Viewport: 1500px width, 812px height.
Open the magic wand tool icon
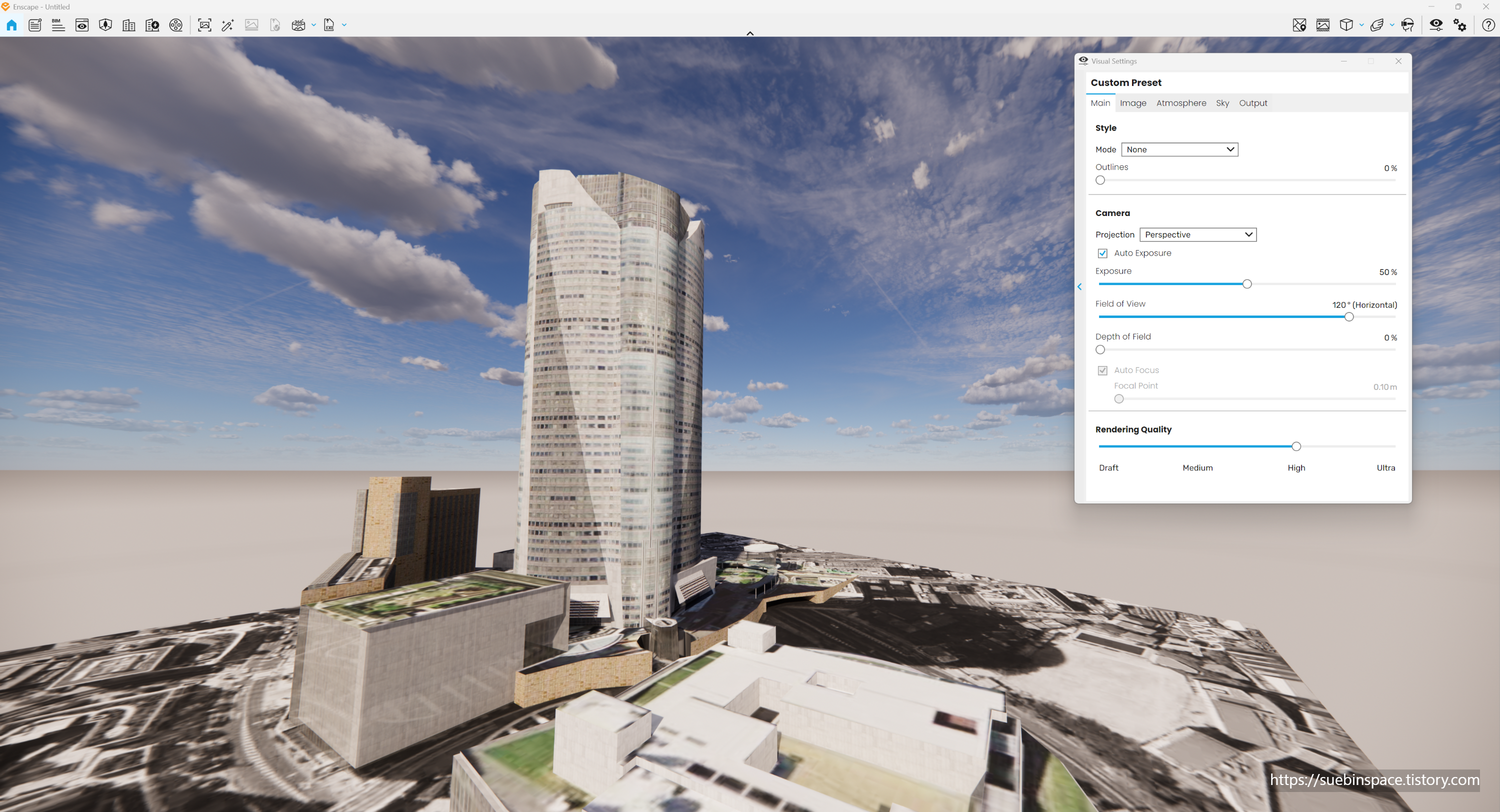coord(227,25)
